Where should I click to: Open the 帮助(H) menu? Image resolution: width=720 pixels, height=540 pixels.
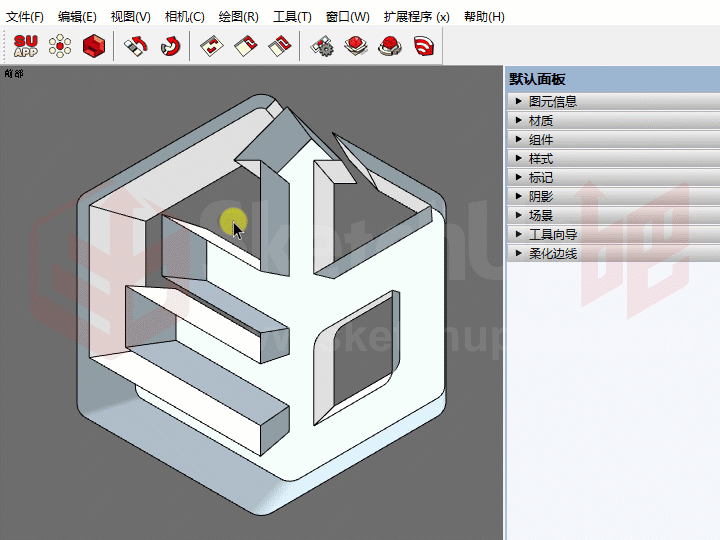pos(484,17)
